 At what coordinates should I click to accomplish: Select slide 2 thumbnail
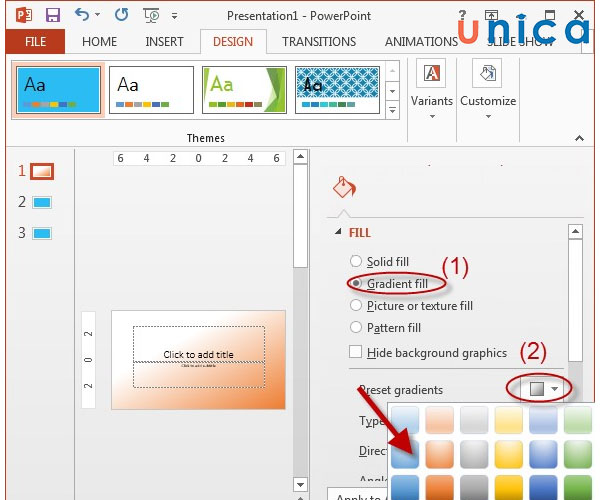(42, 202)
